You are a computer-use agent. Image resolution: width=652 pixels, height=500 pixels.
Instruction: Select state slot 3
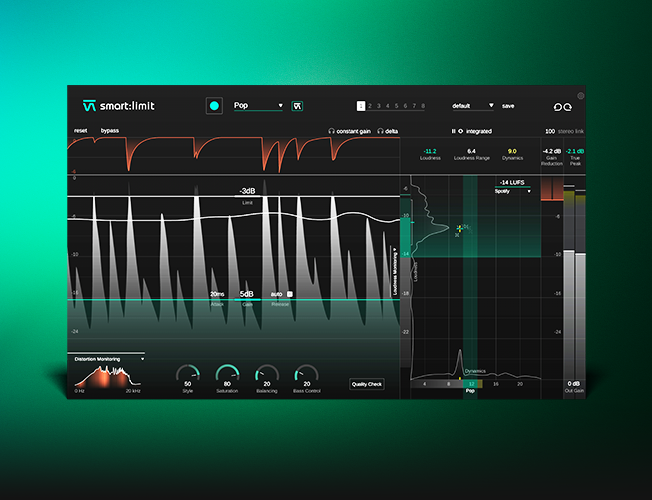coord(379,106)
